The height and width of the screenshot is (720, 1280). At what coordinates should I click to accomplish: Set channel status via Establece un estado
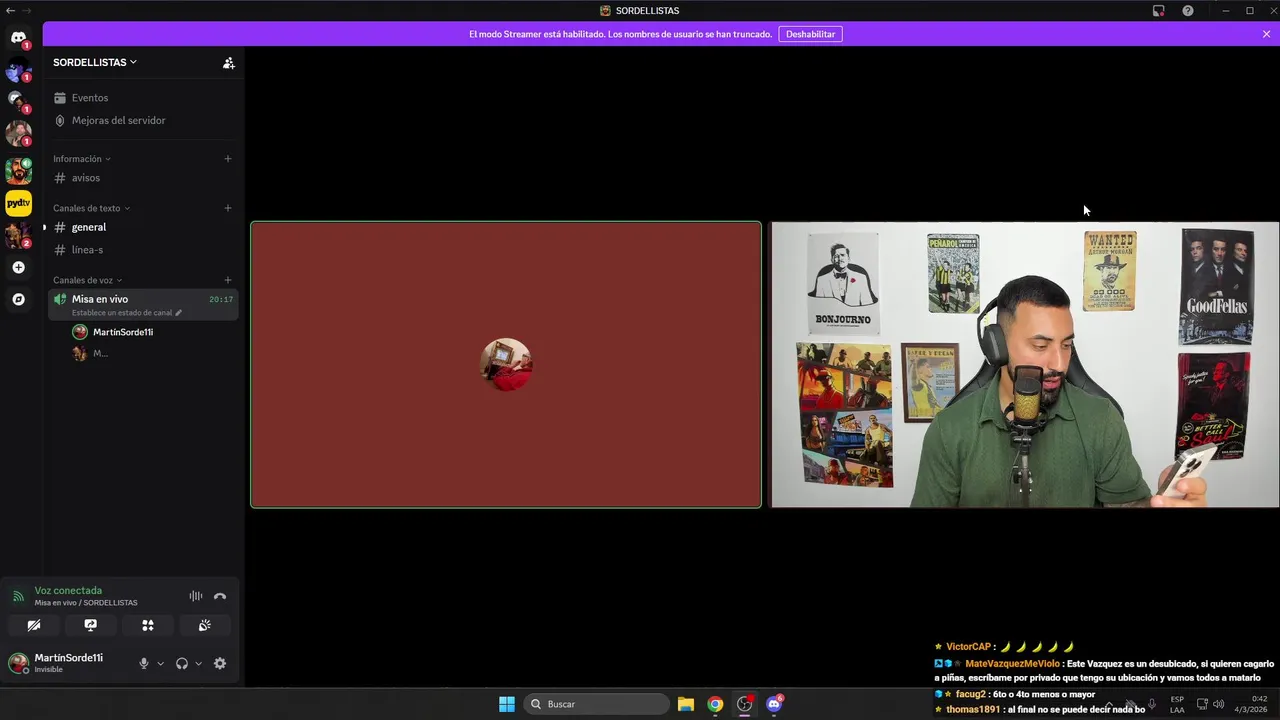coord(127,313)
